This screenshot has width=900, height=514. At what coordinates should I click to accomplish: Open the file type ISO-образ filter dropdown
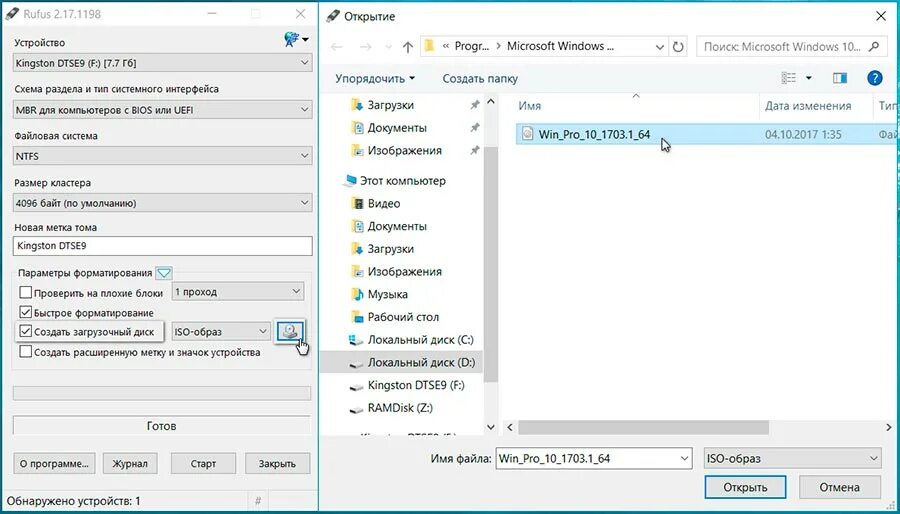click(x=793, y=458)
